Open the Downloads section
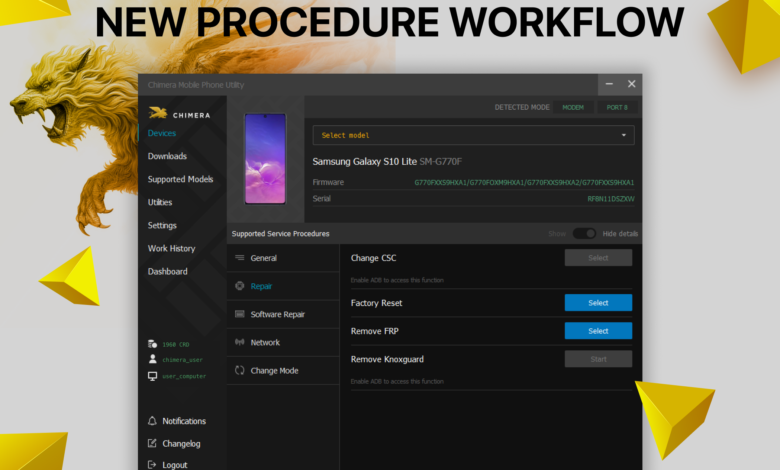This screenshot has height=470, width=780. (167, 156)
